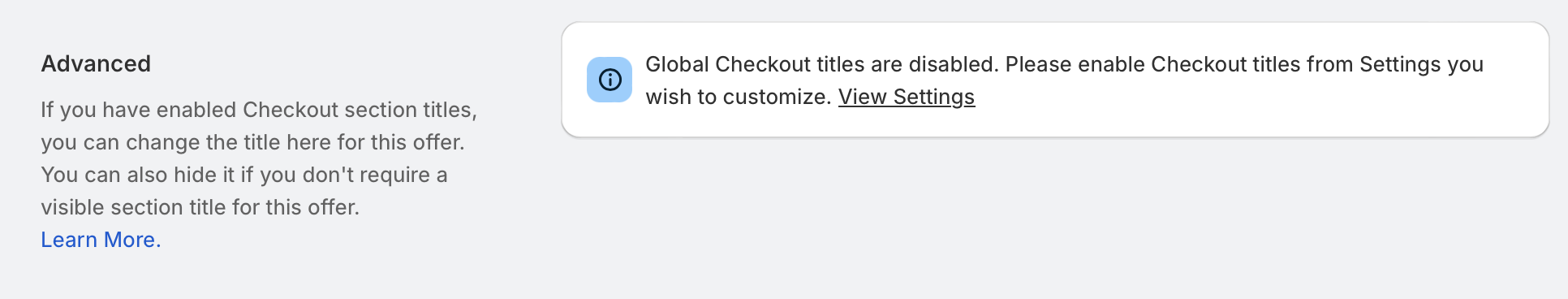
Task: Click the line 'you can change the title here'
Action: coord(252,142)
